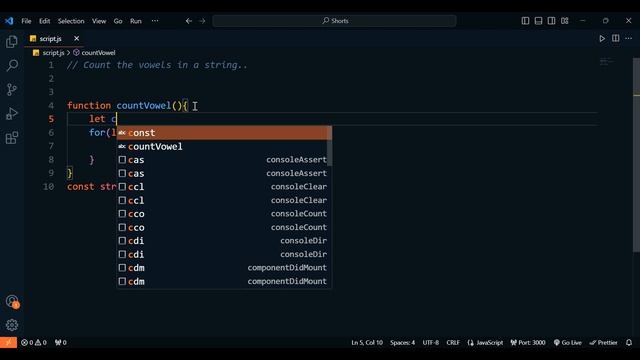Screen dimensions: 640x360
Task: Open editor More Actions ellipsis
Action: (x=629, y=38)
